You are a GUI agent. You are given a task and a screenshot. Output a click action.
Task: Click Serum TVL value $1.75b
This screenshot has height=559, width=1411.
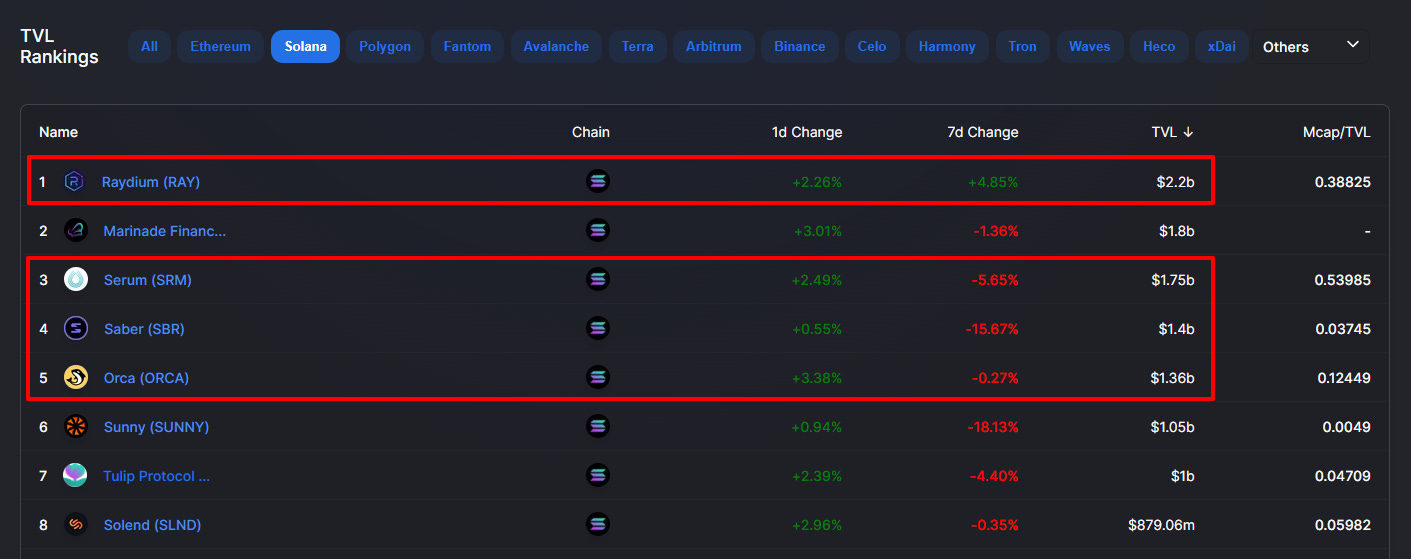coord(1173,280)
